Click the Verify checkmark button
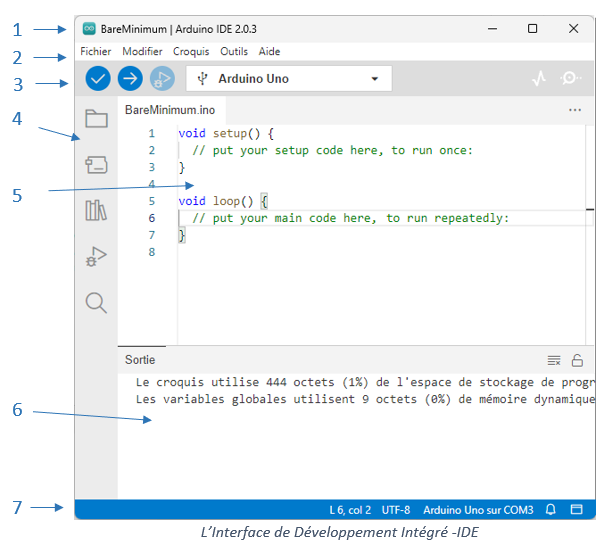604x544 pixels. [x=98, y=79]
